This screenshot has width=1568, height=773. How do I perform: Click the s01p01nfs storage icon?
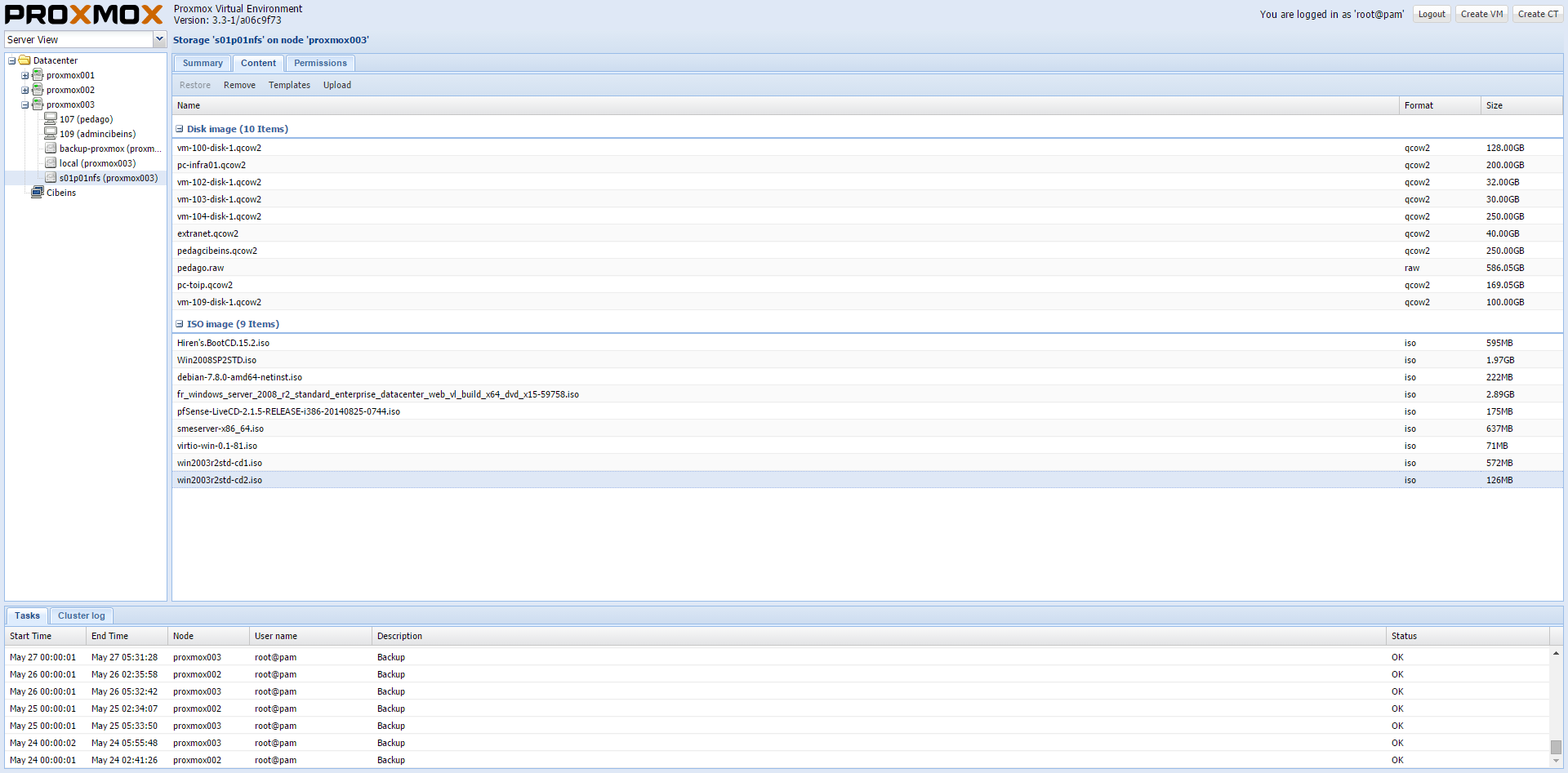click(x=51, y=178)
